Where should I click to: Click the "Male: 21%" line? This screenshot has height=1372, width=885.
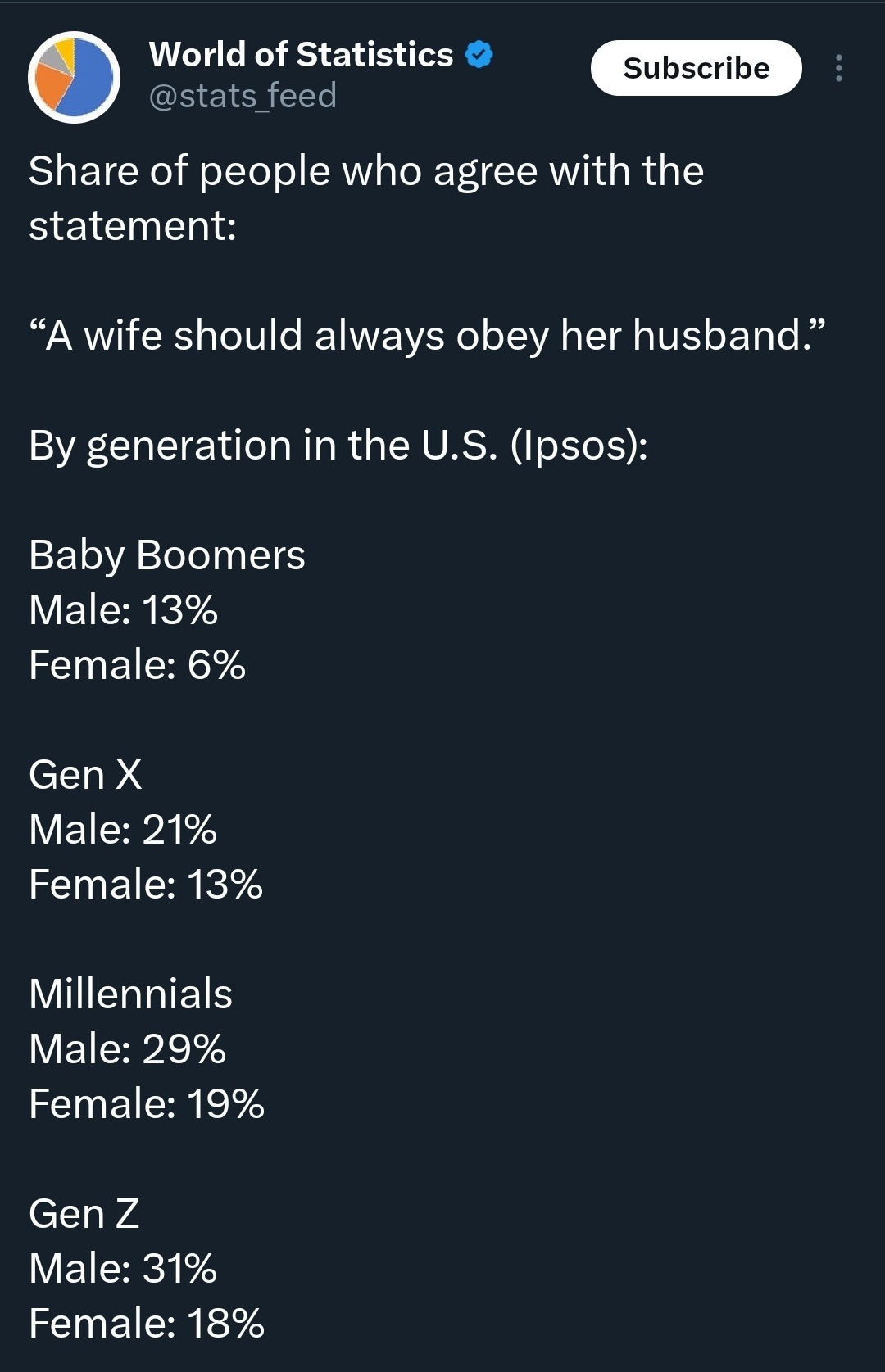click(123, 829)
